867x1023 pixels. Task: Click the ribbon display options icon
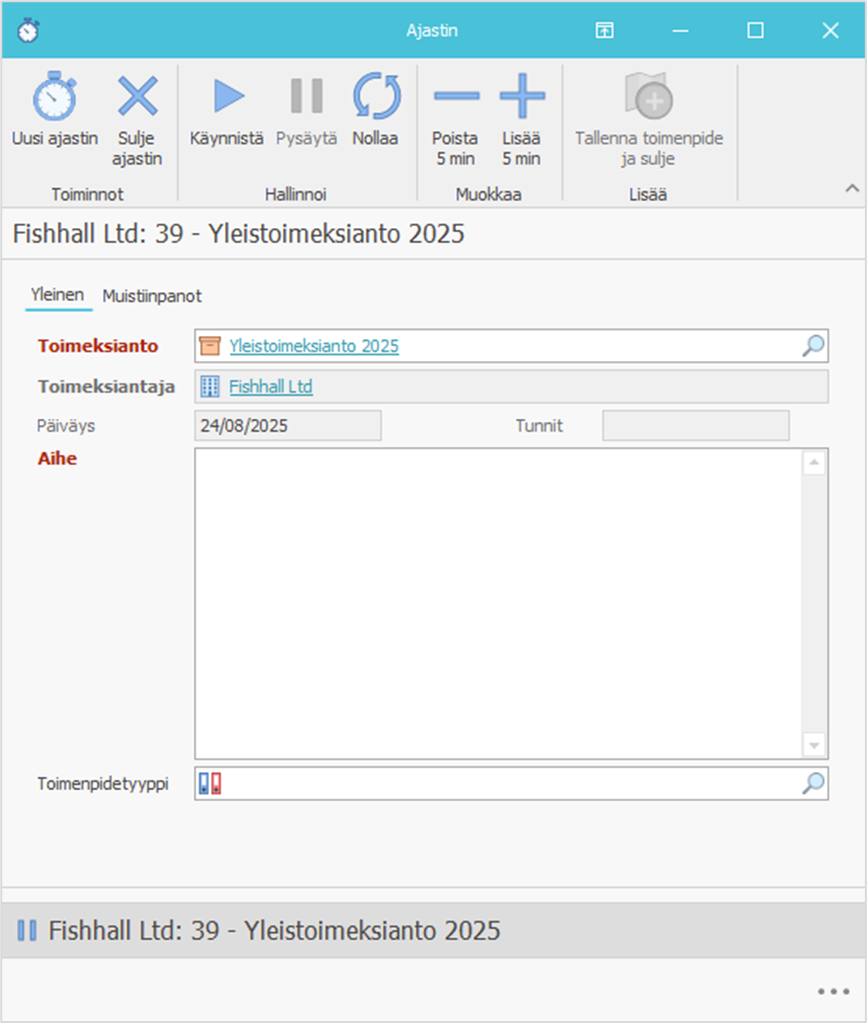604,30
